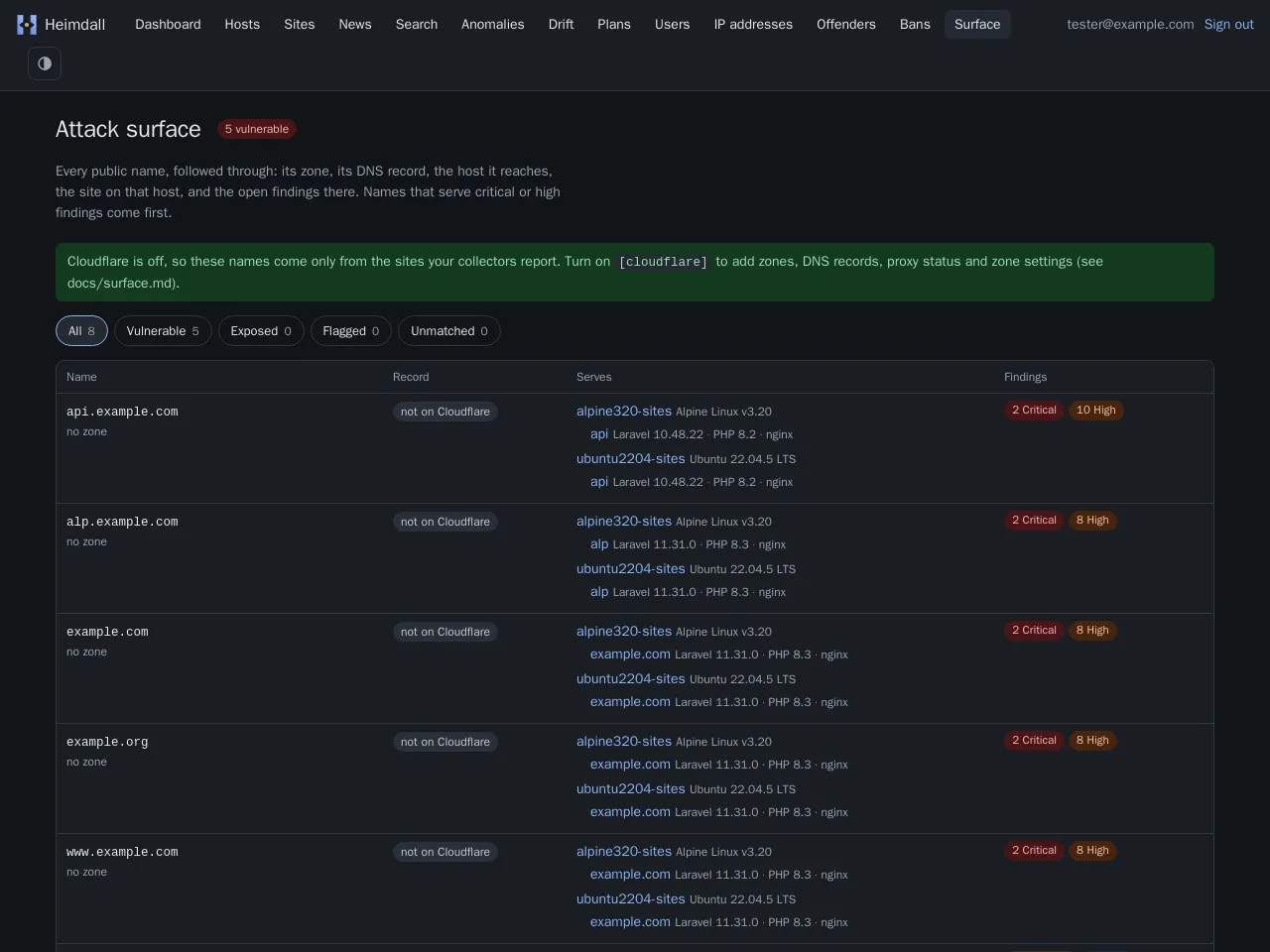Open alpine320-sites host in www.example.com row
The image size is (1270, 952).
click(624, 851)
